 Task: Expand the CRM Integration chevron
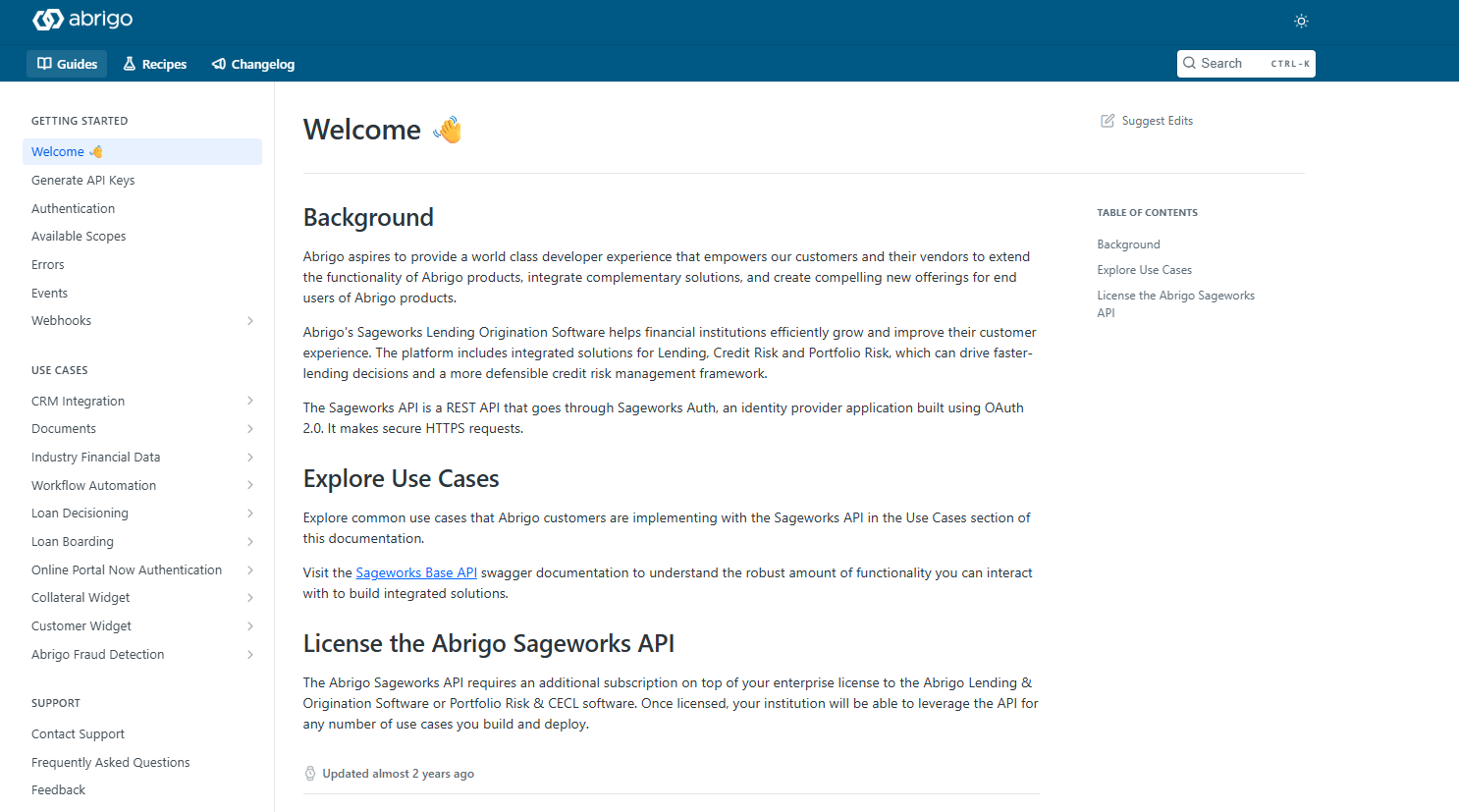250,401
